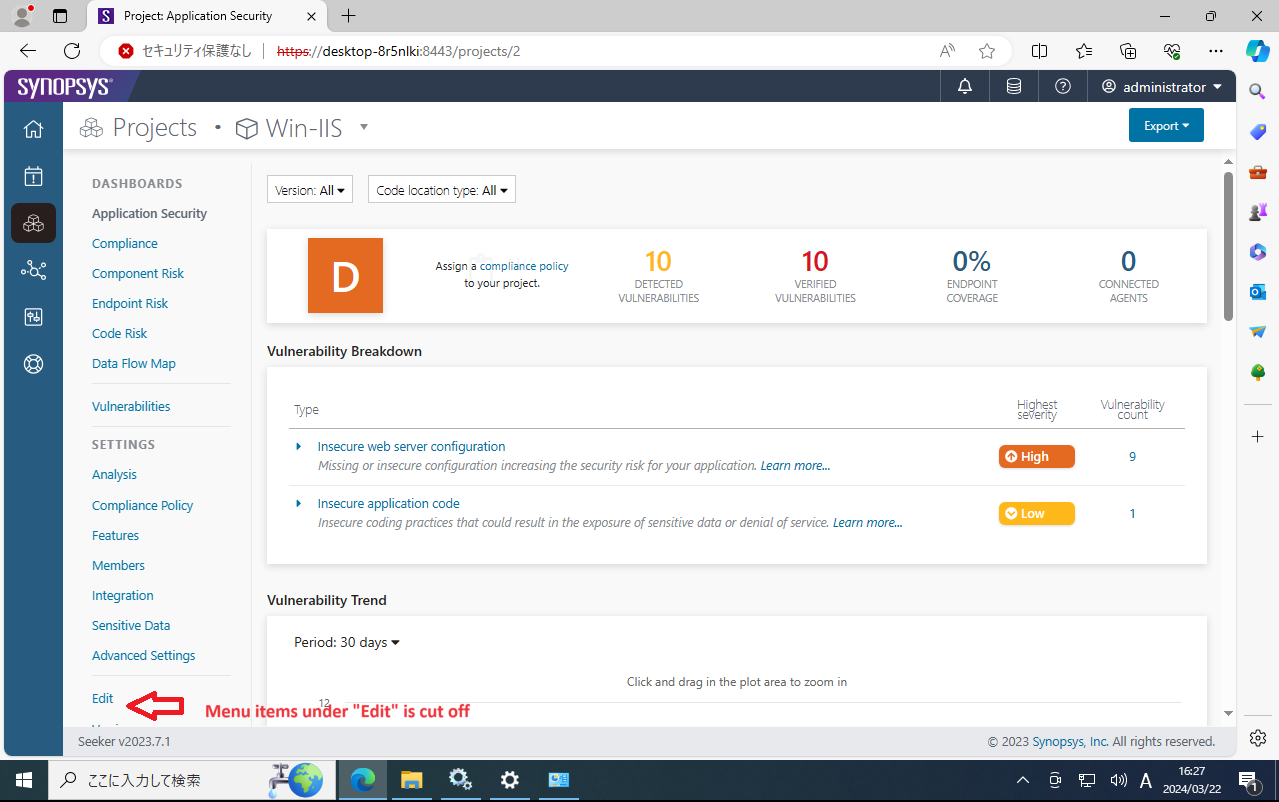
Task: Click the notifications bell icon
Action: 965,87
